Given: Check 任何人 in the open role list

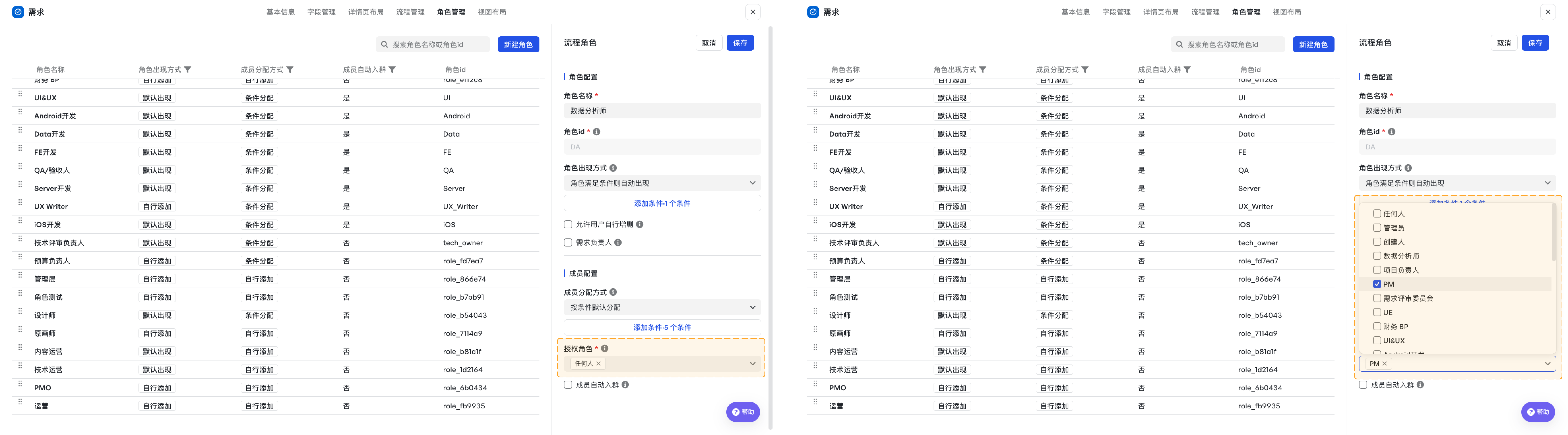Looking at the screenshot, I should tap(1377, 214).
